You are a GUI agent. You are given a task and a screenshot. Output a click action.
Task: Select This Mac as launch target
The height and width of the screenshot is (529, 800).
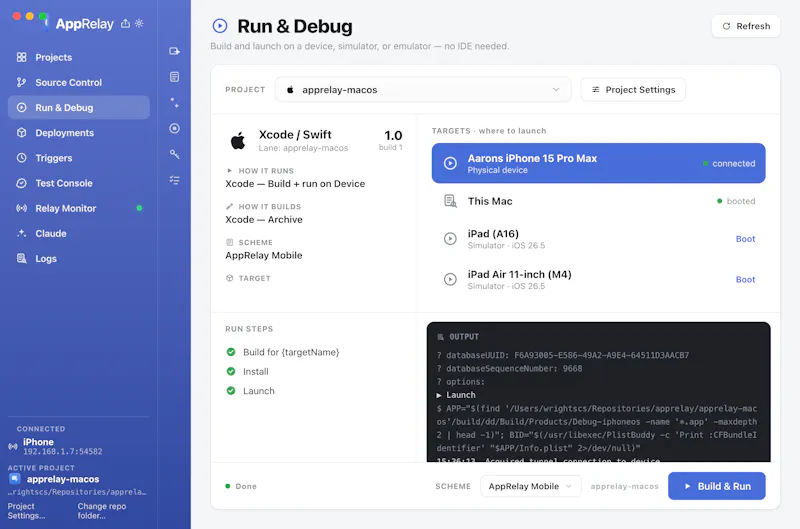598,201
